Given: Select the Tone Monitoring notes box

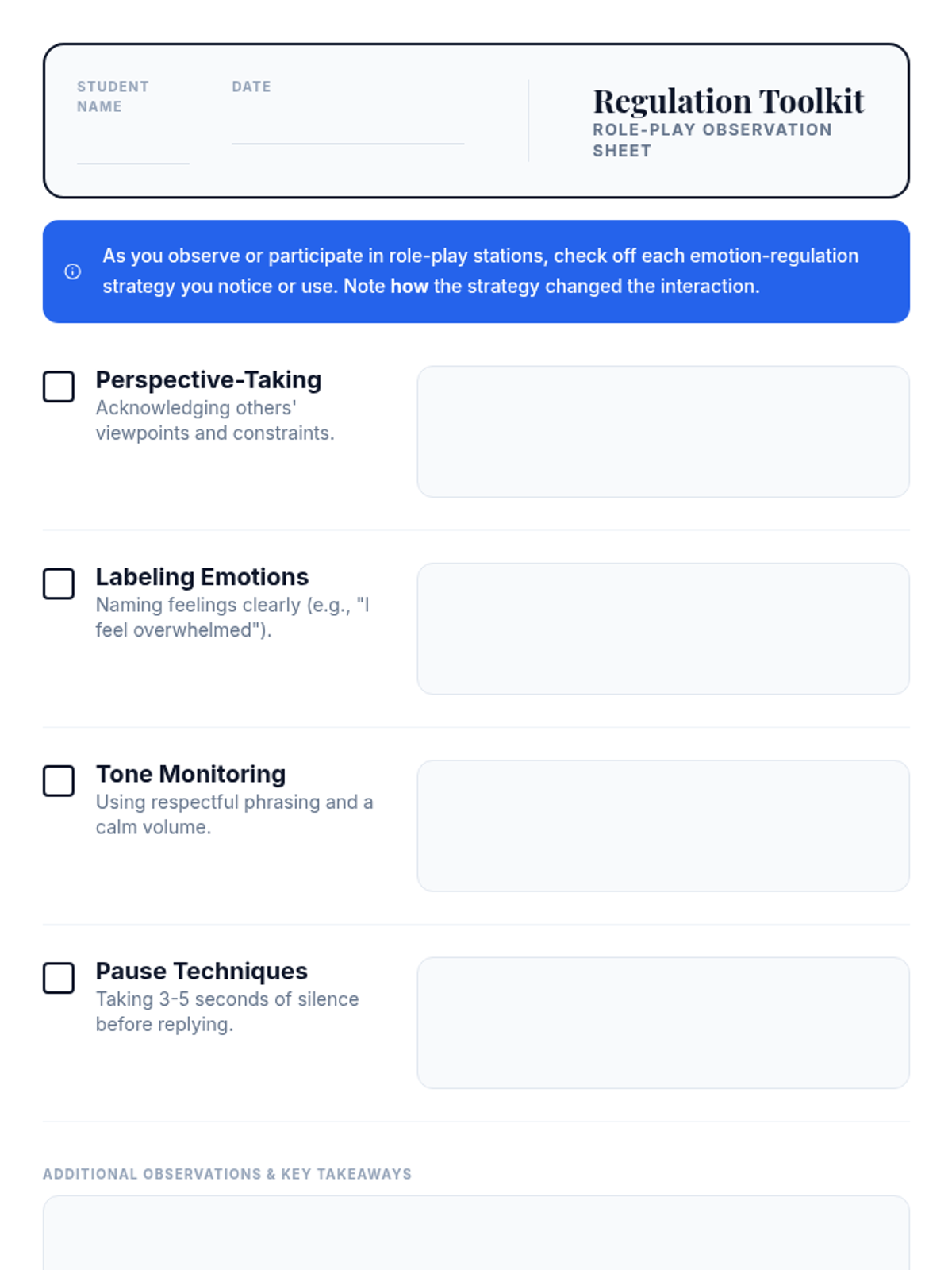Looking at the screenshot, I should click(x=663, y=825).
